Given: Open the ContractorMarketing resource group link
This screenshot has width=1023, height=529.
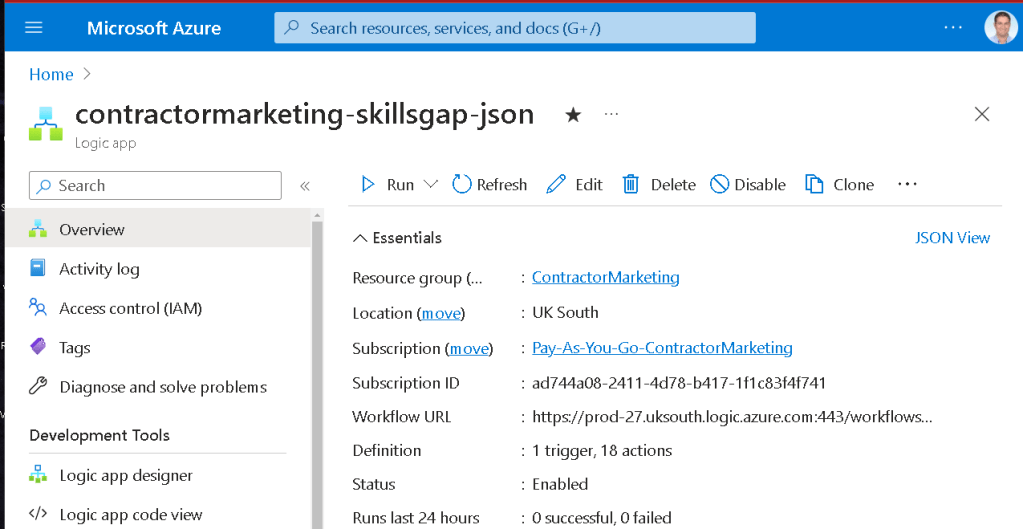Looking at the screenshot, I should 605,277.
